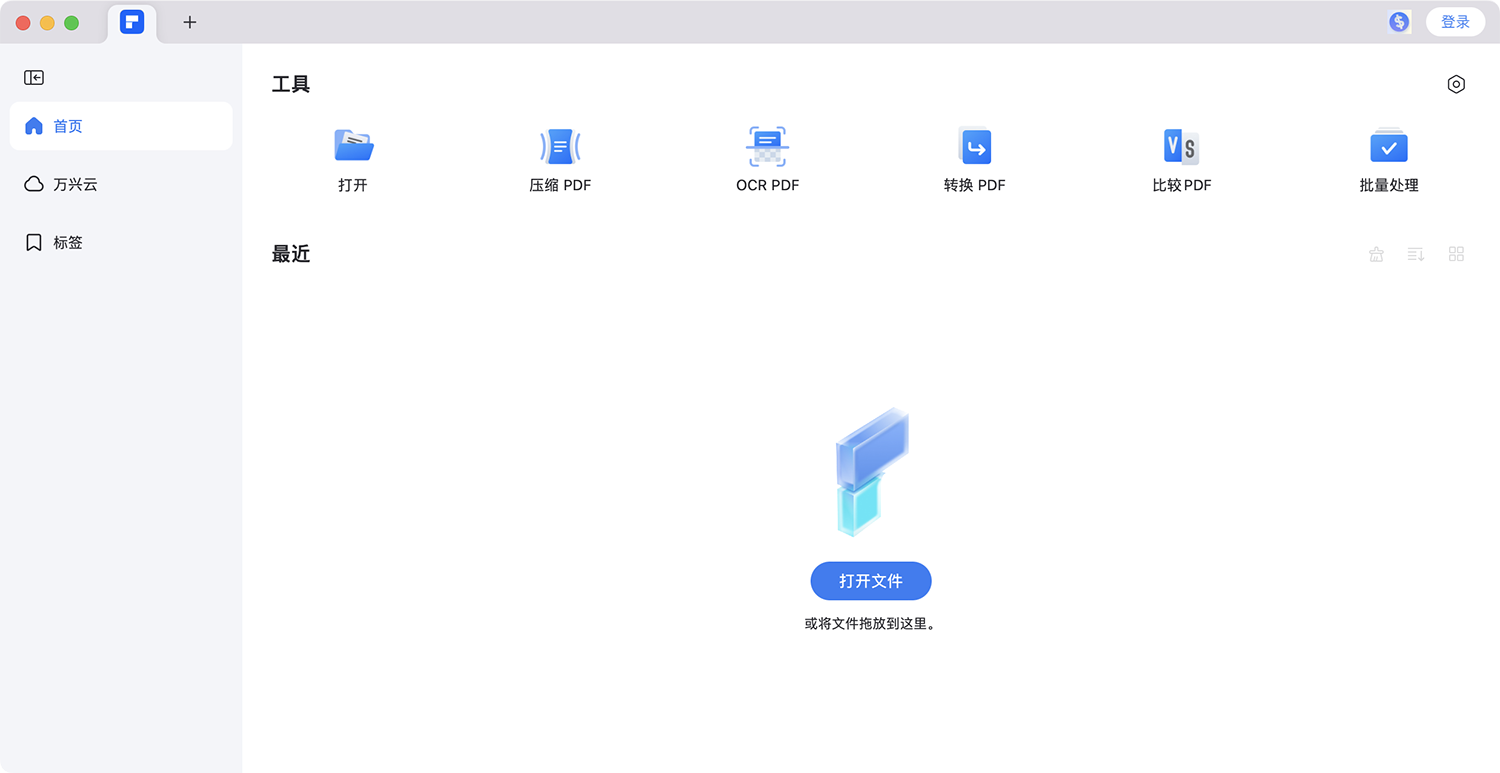Image resolution: width=1500 pixels, height=773 pixels.
Task: Click the file drop area illustration
Action: pos(870,470)
